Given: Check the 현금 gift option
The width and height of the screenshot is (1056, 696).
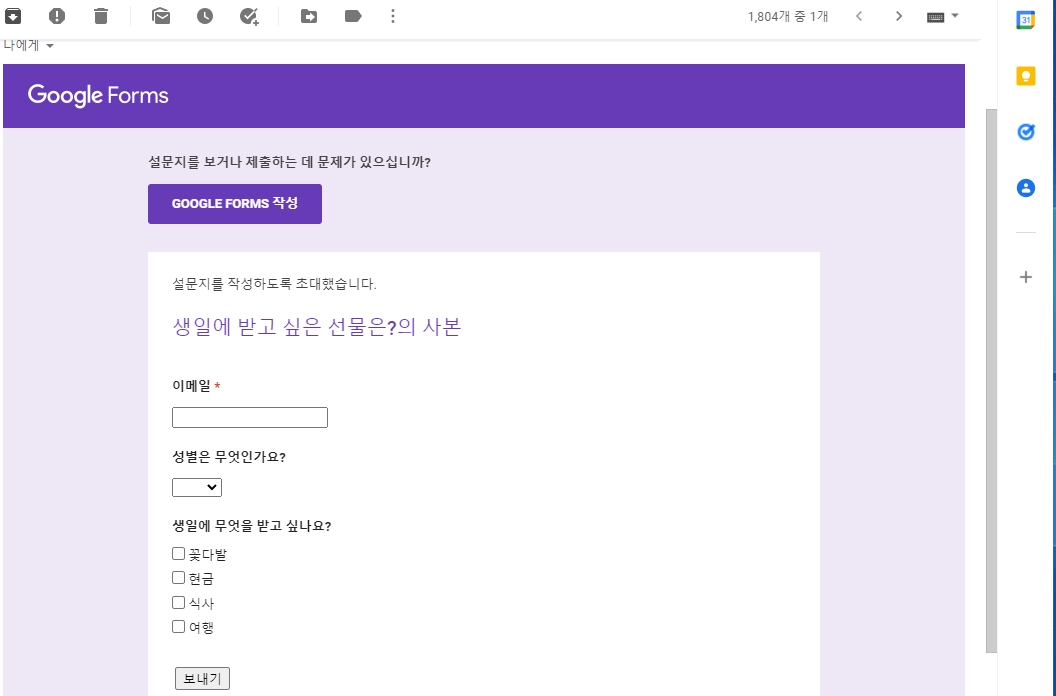Looking at the screenshot, I should [x=177, y=577].
